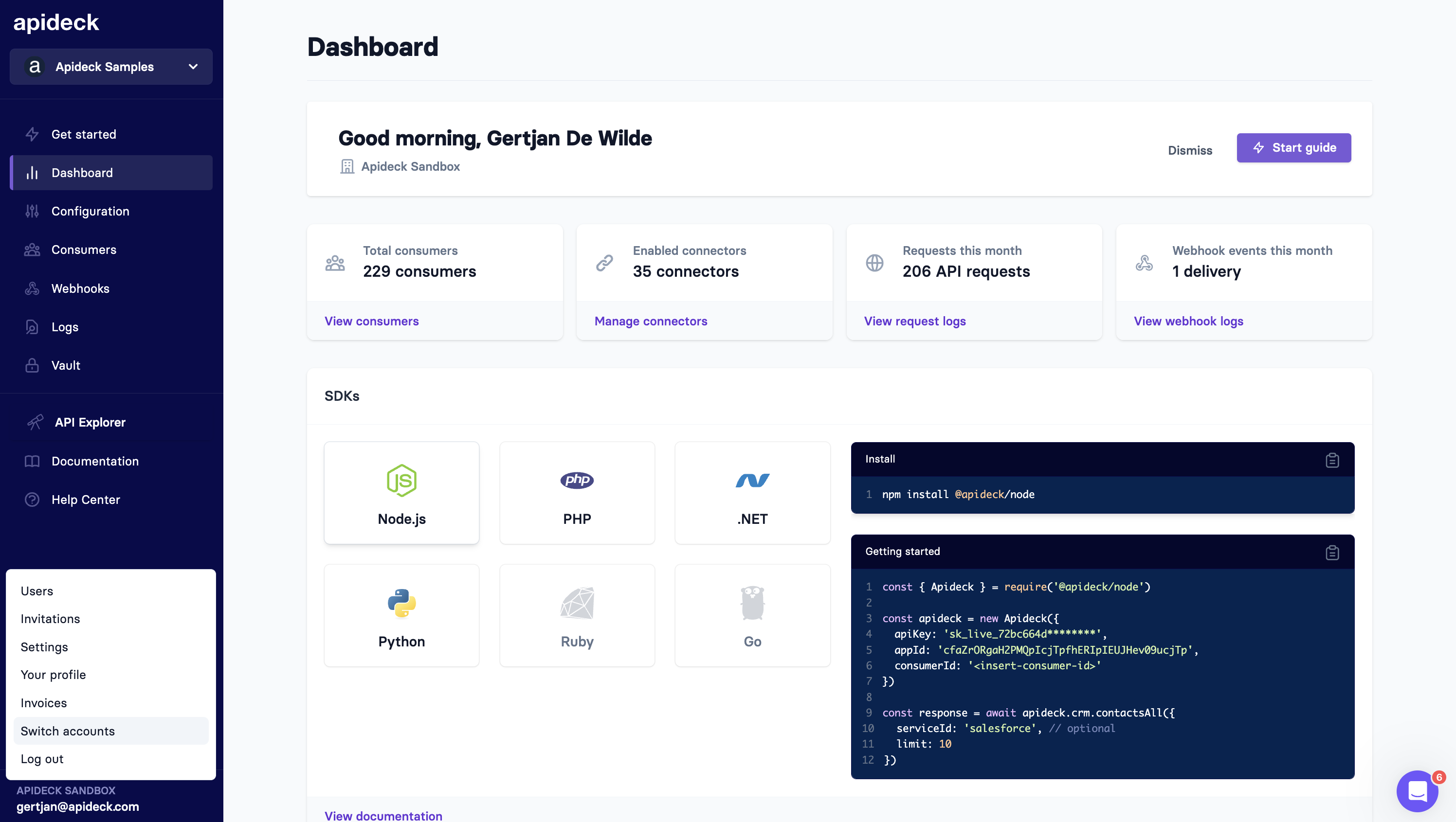Image resolution: width=1456 pixels, height=822 pixels.
Task: Select the Ruby SDK card
Action: [x=577, y=616]
